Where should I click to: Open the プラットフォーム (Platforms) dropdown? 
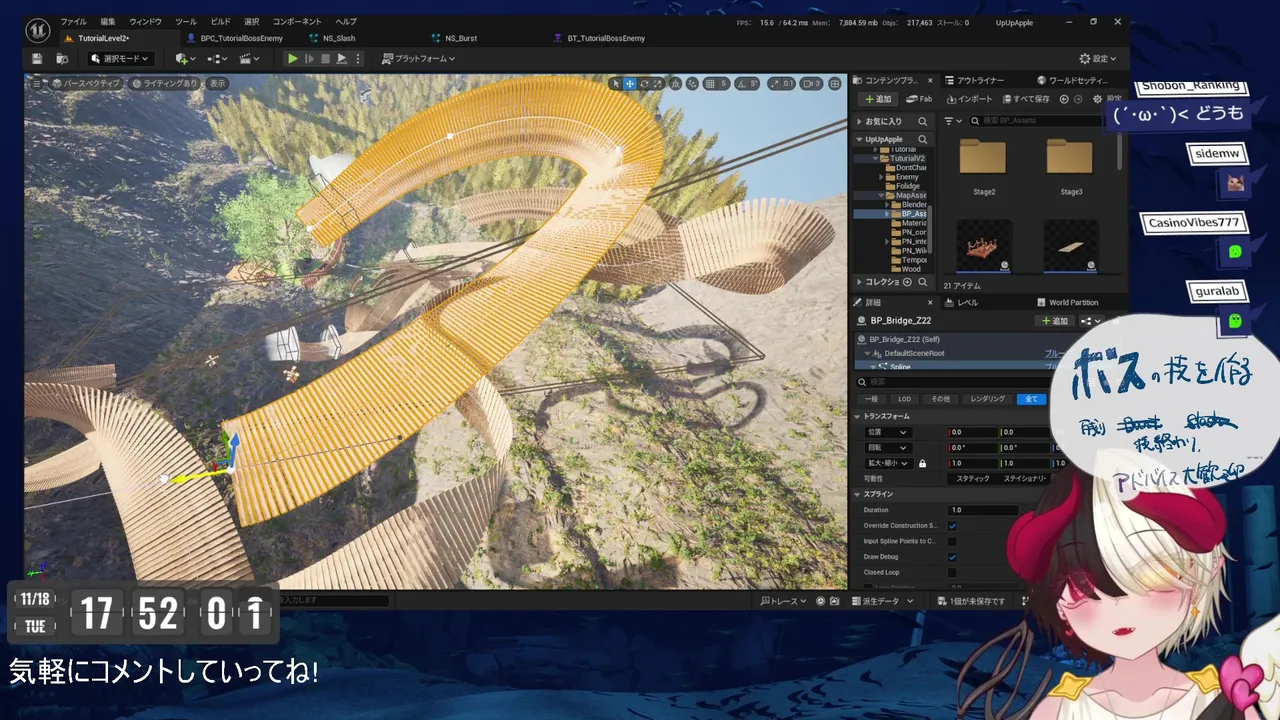(x=419, y=59)
